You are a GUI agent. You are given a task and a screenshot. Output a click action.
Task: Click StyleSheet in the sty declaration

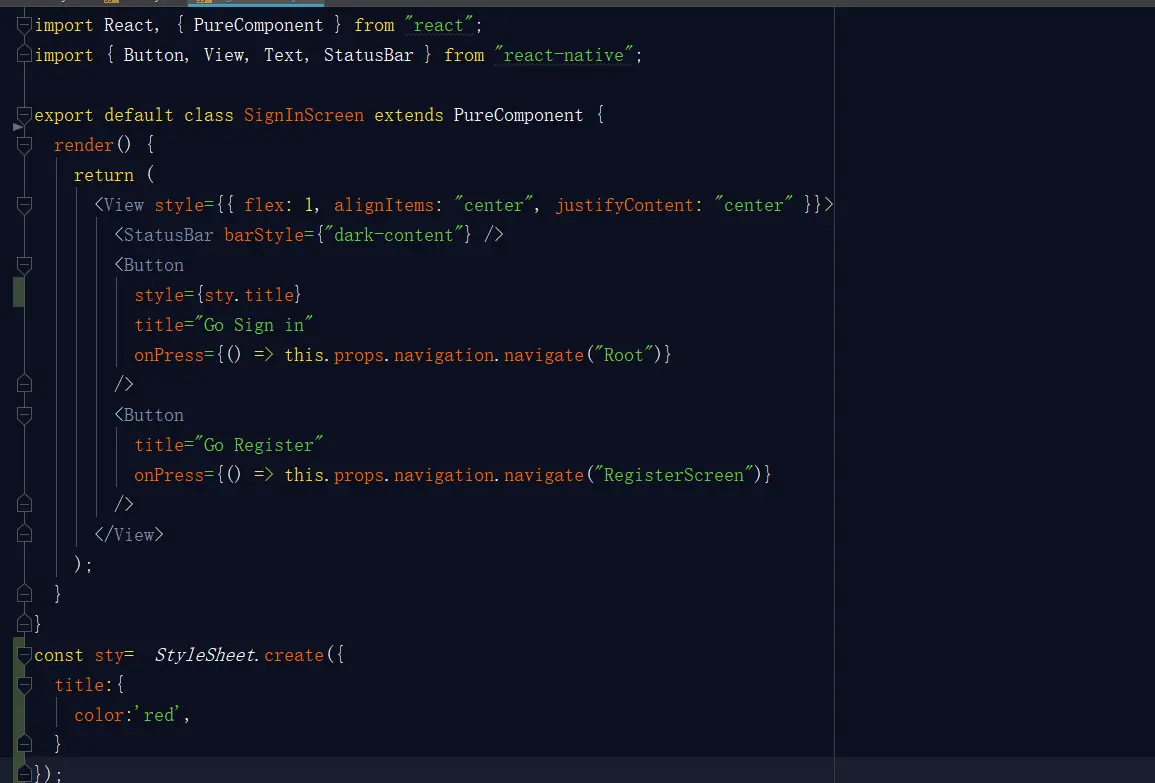(x=205, y=655)
